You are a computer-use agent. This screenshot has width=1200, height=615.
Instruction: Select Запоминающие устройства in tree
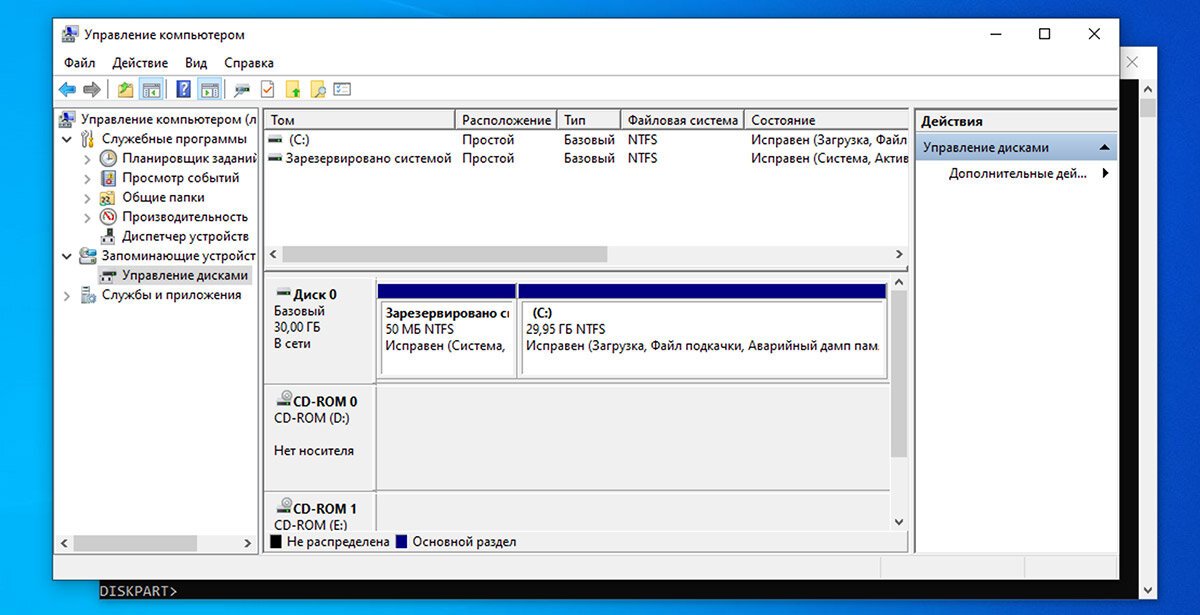178,256
